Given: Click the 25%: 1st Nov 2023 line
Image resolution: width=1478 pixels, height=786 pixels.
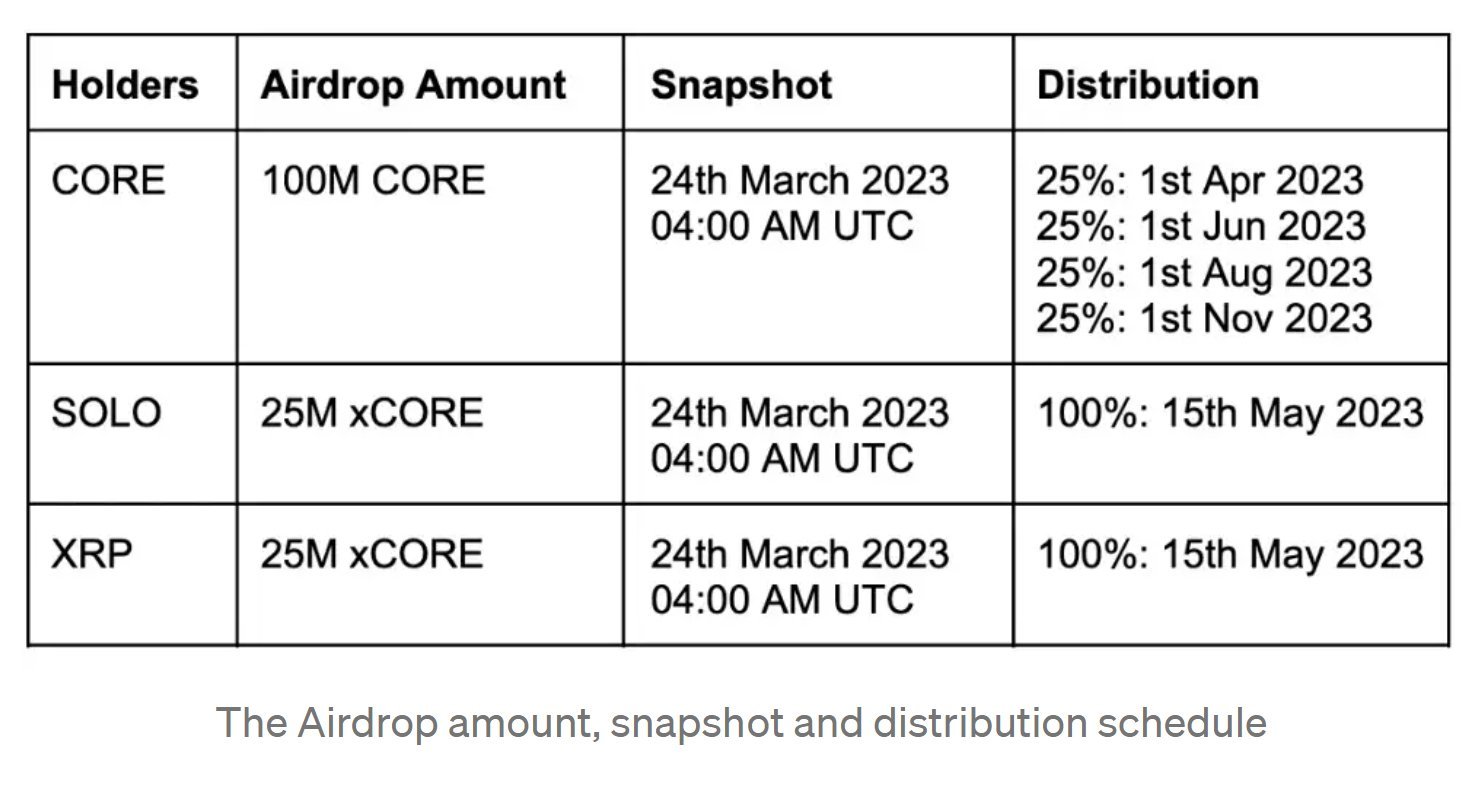Looking at the screenshot, I should click(1204, 318).
